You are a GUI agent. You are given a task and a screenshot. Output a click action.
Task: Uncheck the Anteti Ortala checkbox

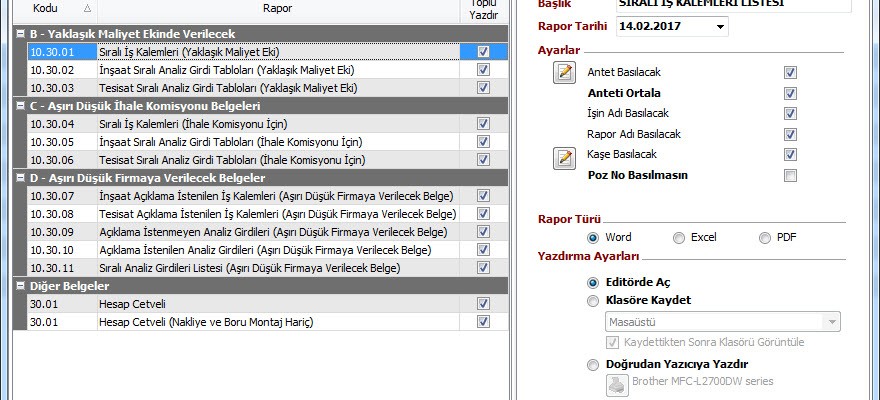(x=791, y=93)
